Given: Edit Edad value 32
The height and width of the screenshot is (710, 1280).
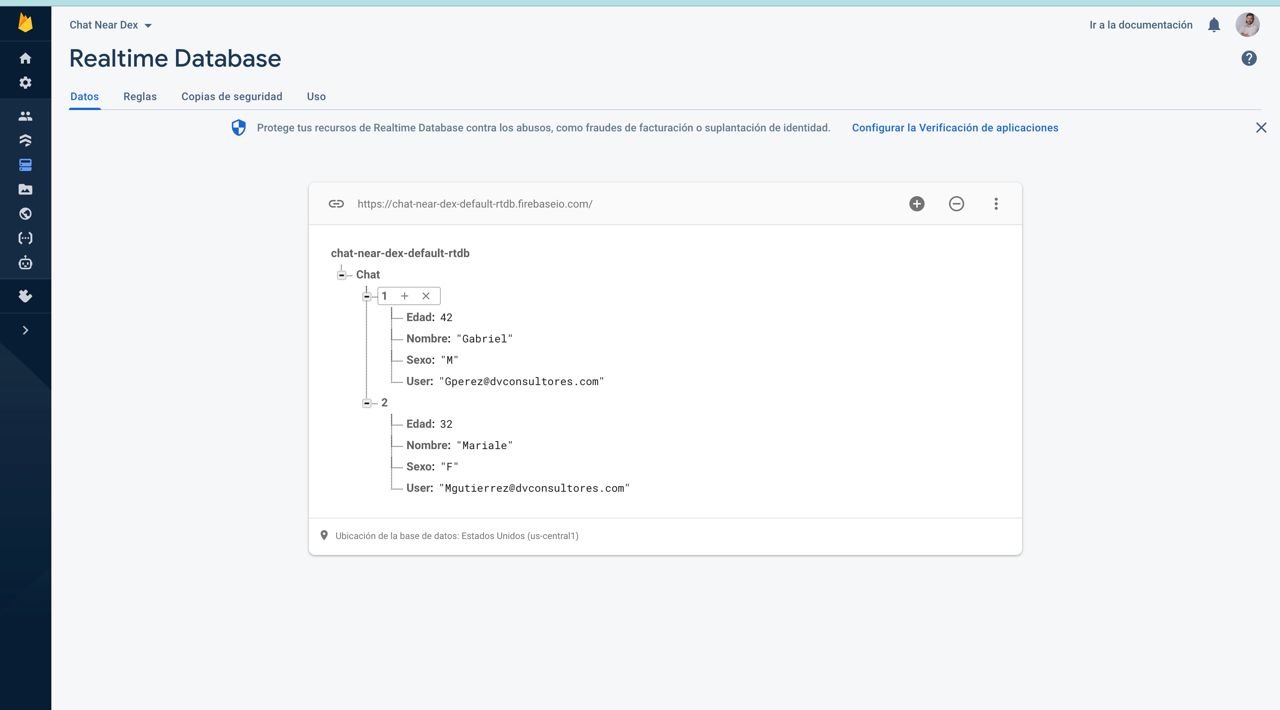Looking at the screenshot, I should (x=446, y=424).
